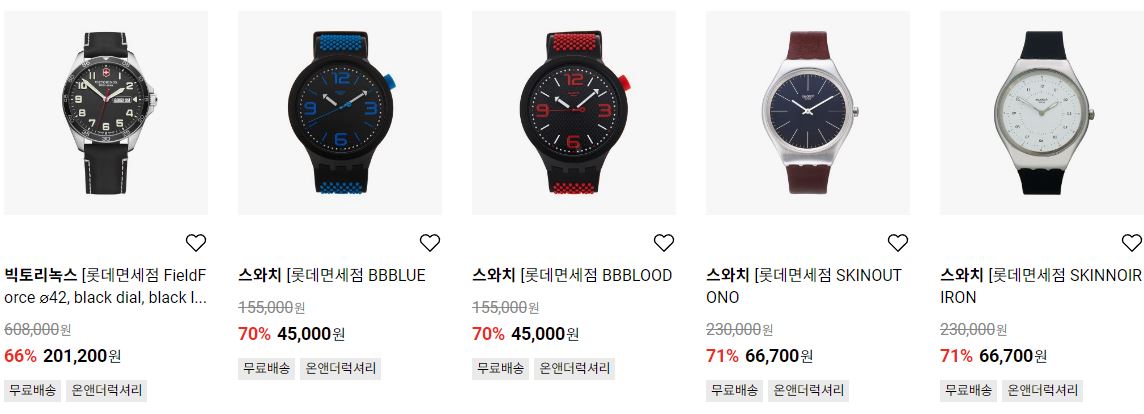Click heart icon for SKINNOIR IRON

[x=1132, y=242]
